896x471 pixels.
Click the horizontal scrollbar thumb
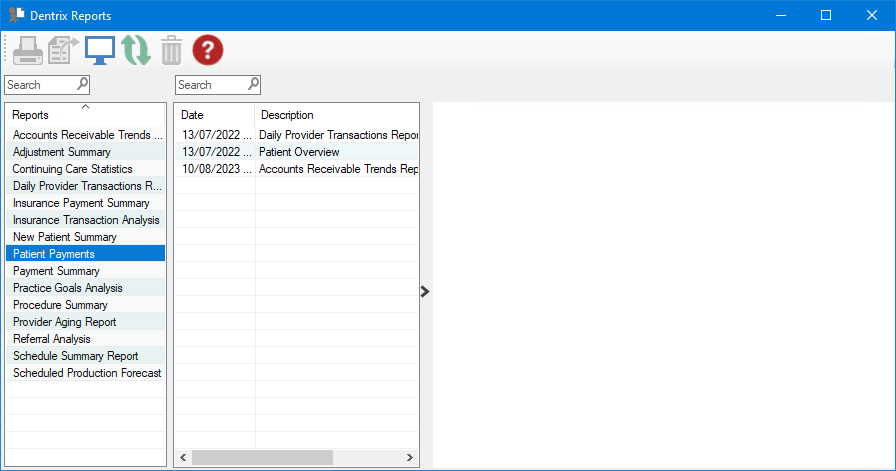coord(262,457)
